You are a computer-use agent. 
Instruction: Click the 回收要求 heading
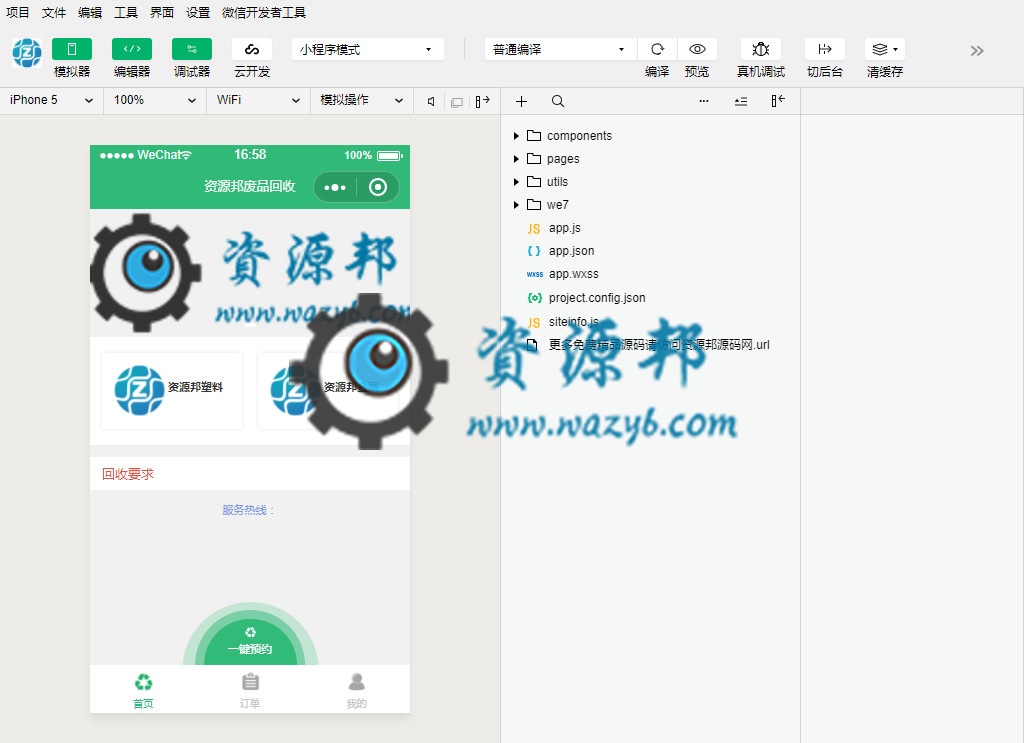click(x=128, y=474)
